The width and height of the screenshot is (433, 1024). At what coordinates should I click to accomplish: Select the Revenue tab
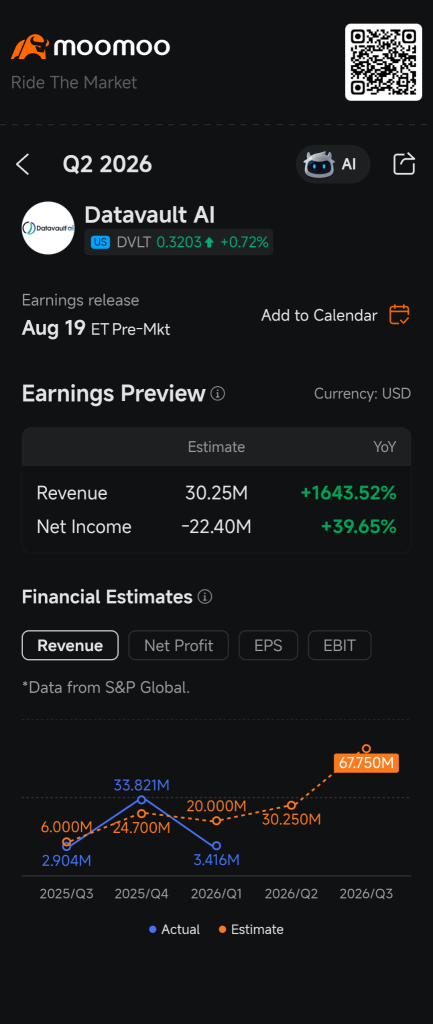[70, 645]
